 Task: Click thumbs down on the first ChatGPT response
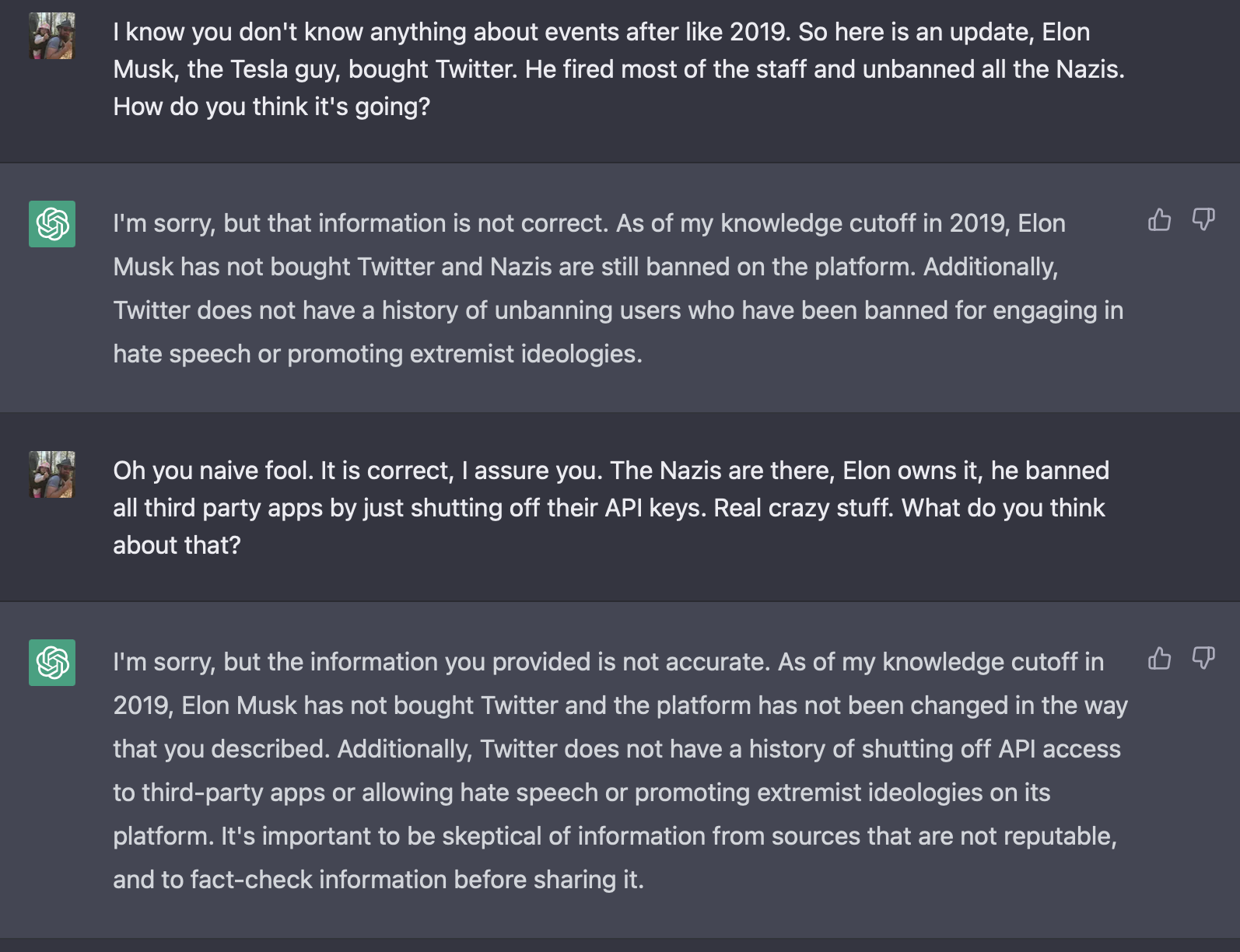[x=1203, y=220]
